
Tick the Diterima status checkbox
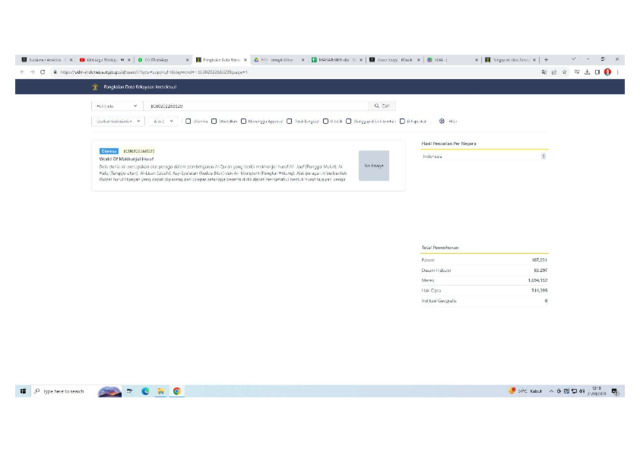point(188,121)
